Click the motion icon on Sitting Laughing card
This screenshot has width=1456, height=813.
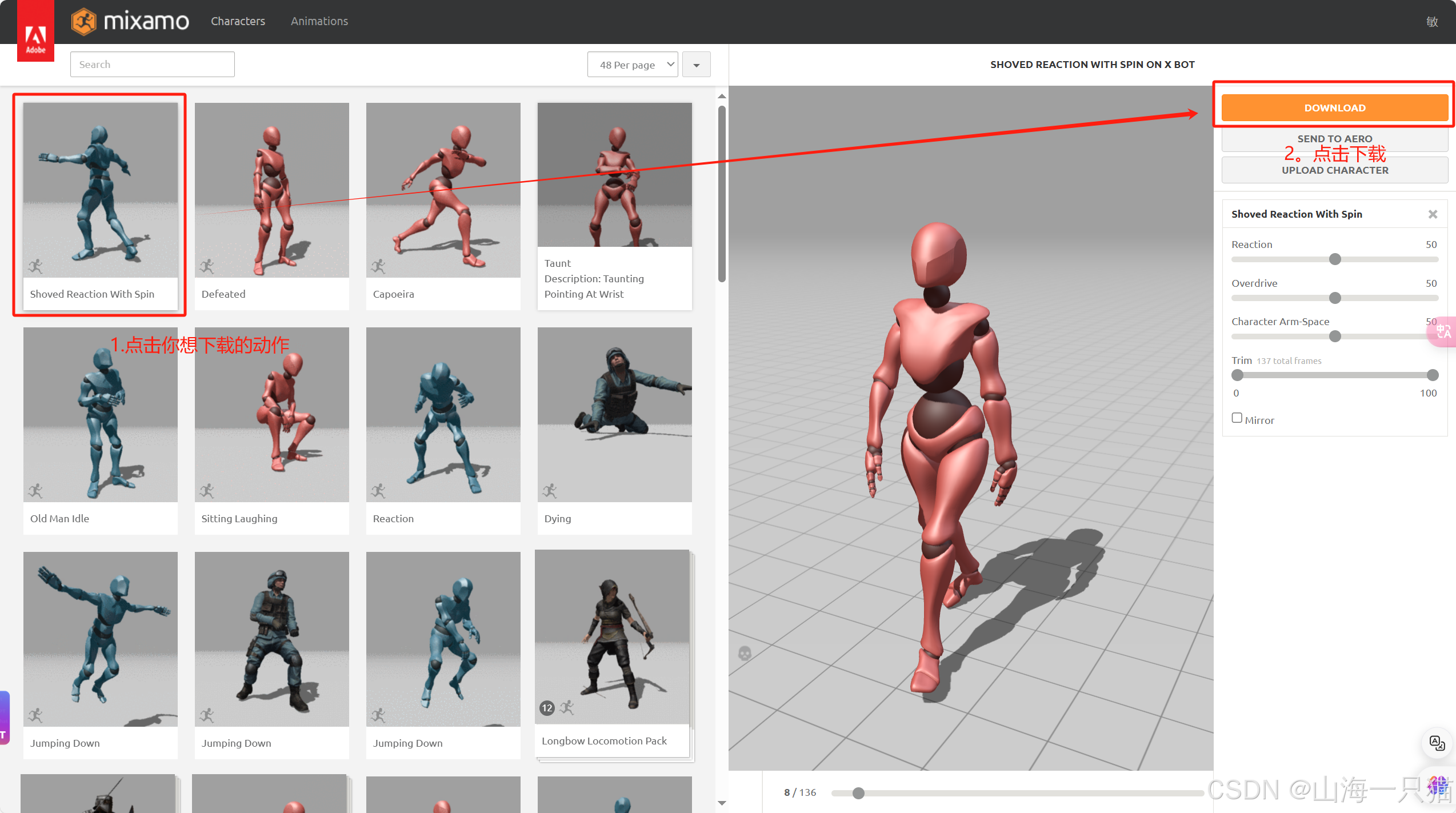(207, 491)
